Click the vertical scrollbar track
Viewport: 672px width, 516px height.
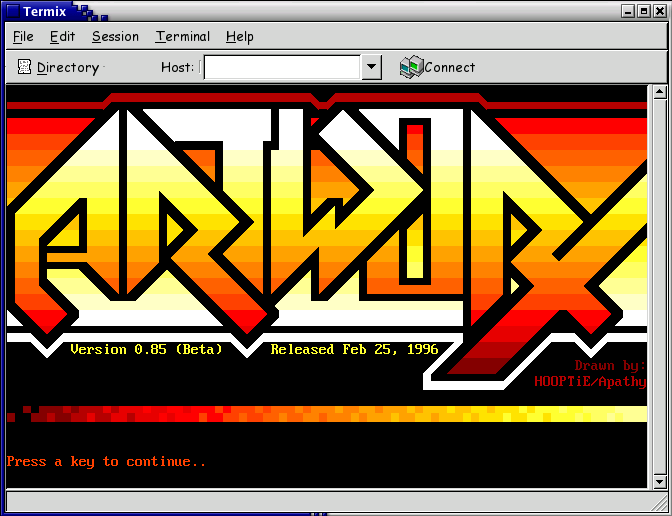(x=659, y=290)
